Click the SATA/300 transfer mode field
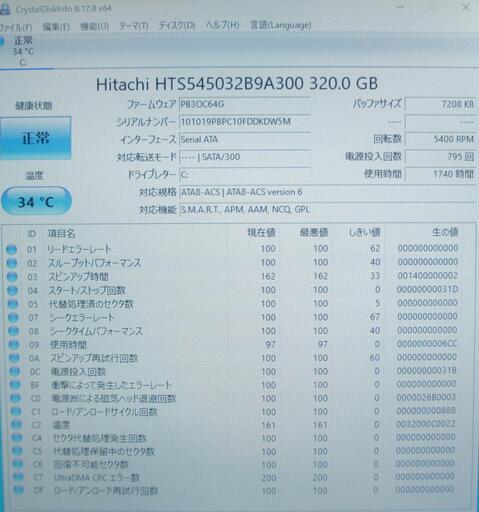The height and width of the screenshot is (512, 479). [245, 157]
